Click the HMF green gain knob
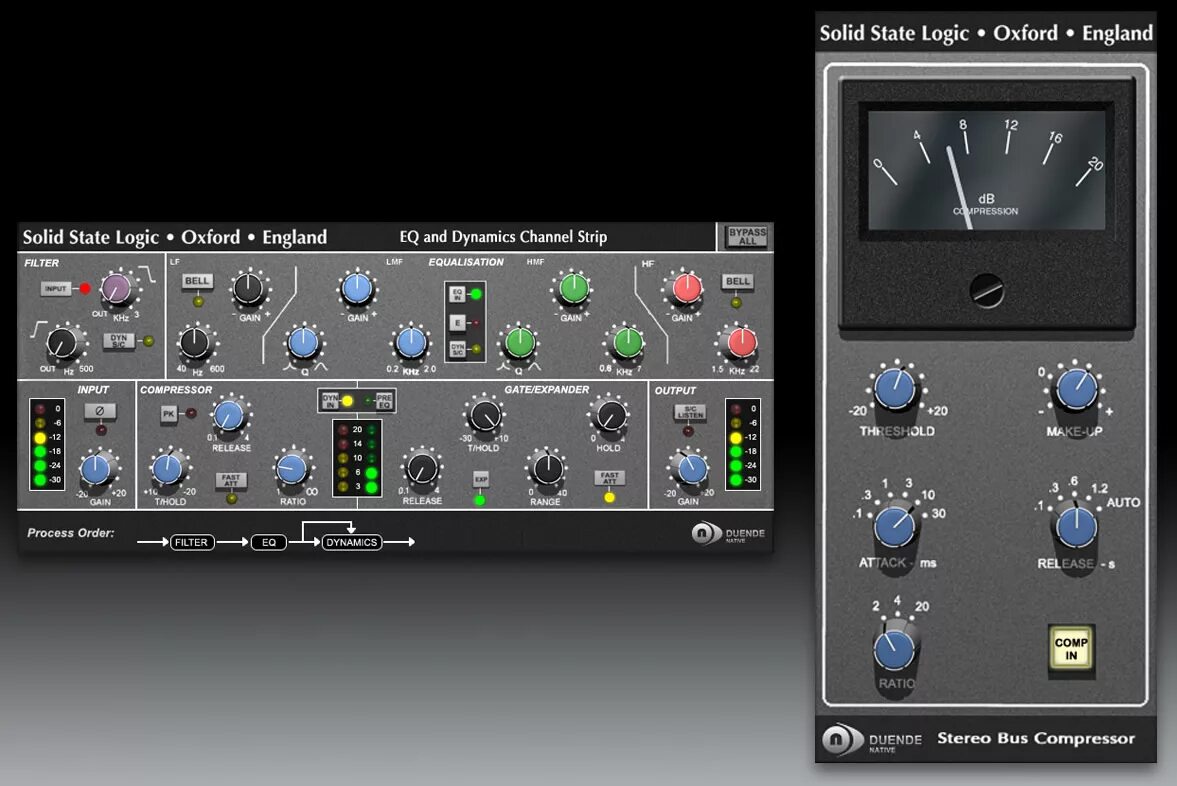Image resolution: width=1177 pixels, height=786 pixels. coord(573,288)
